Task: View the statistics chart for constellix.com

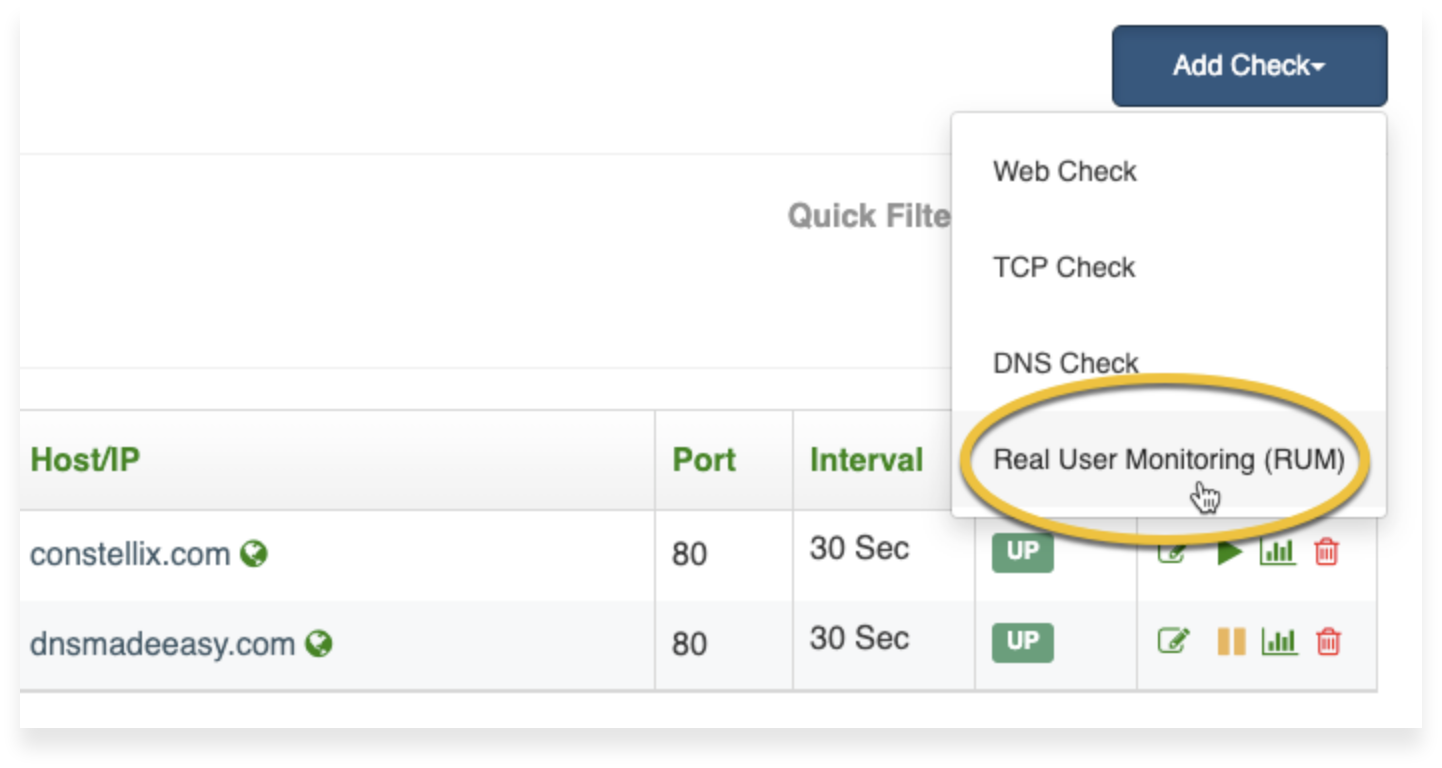Action: click(1277, 552)
